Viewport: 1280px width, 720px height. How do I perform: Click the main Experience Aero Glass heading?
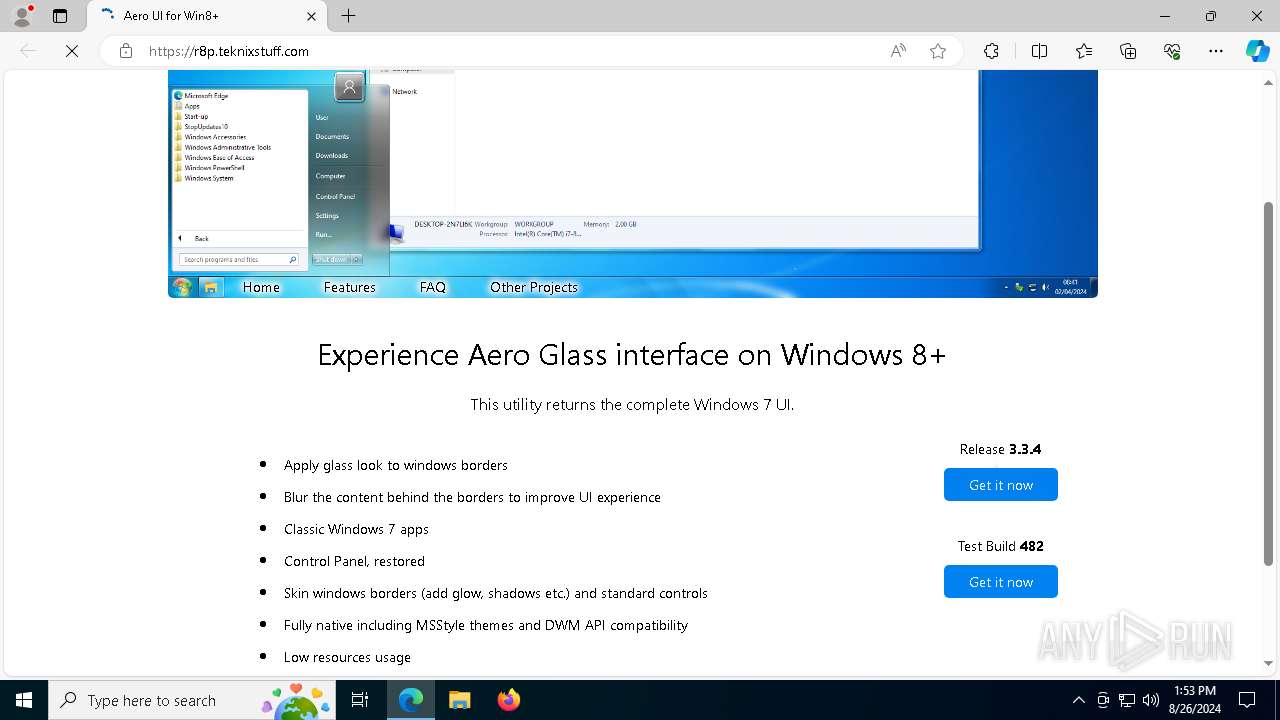pyautogui.click(x=632, y=355)
